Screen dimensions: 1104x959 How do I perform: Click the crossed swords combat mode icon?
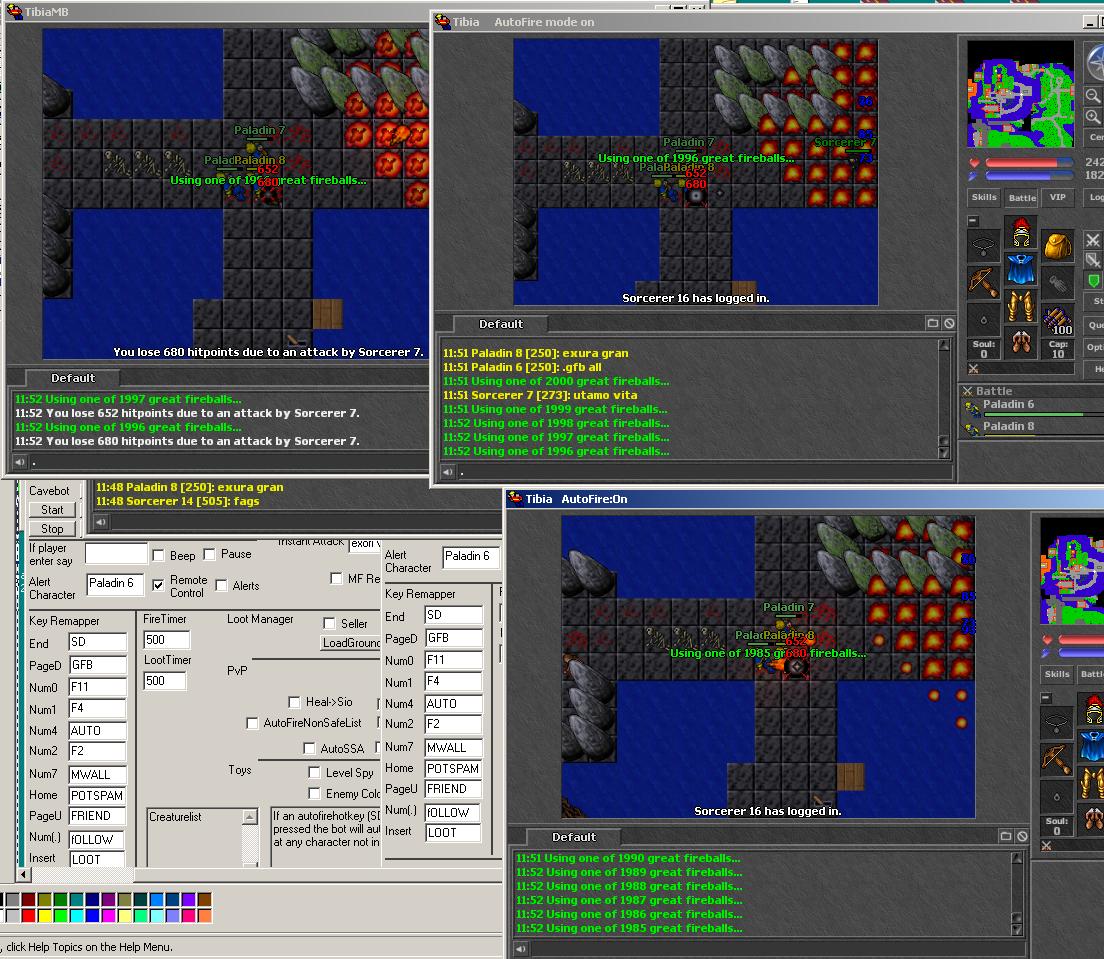pyautogui.click(x=1093, y=240)
